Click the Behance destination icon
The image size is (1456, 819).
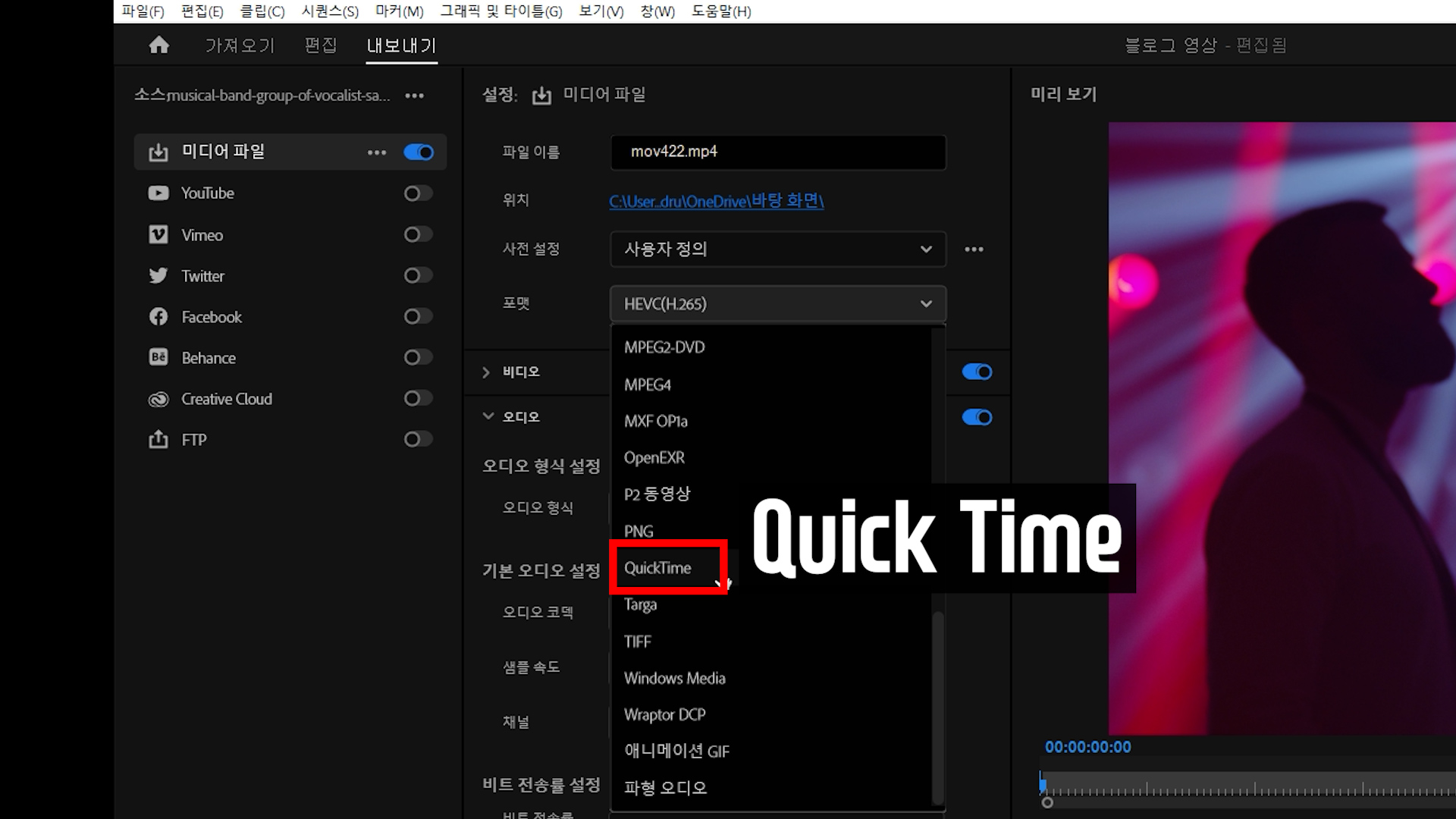point(158,358)
